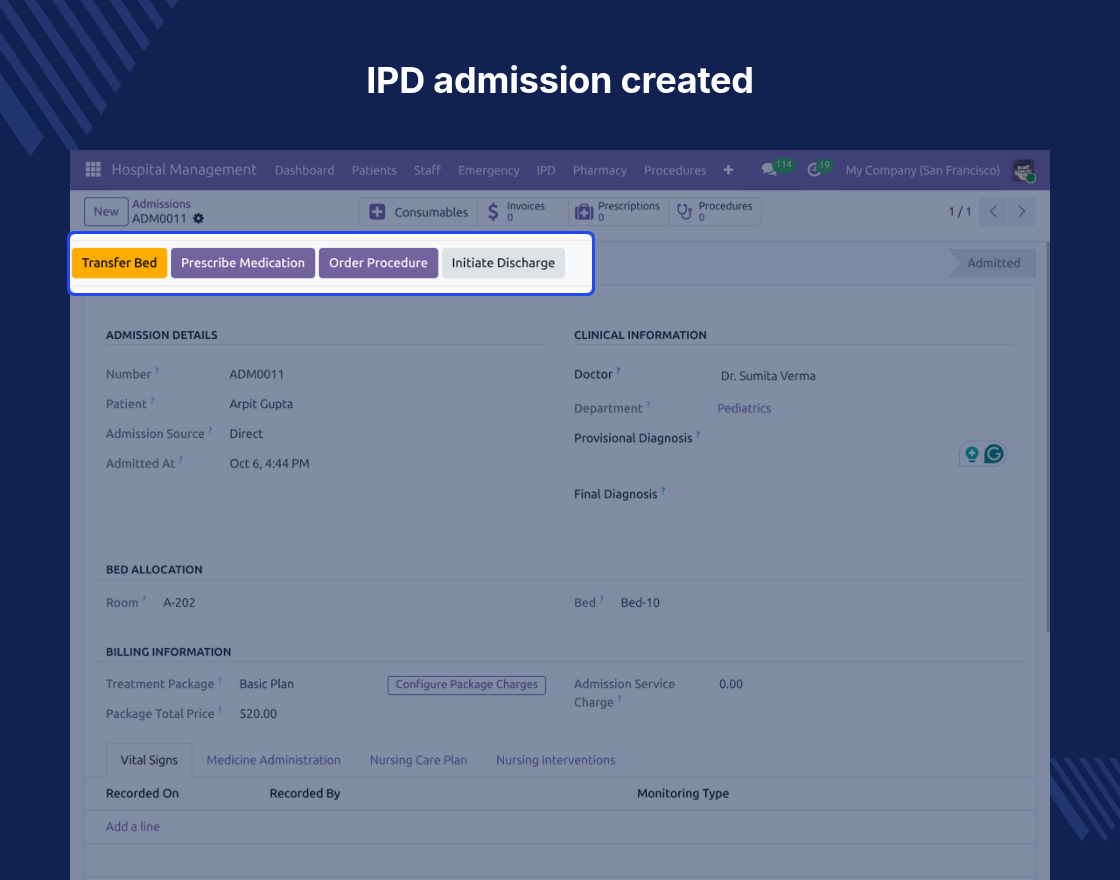Open the Procedures top menu
Screen dimensions: 1120x880
(675, 170)
